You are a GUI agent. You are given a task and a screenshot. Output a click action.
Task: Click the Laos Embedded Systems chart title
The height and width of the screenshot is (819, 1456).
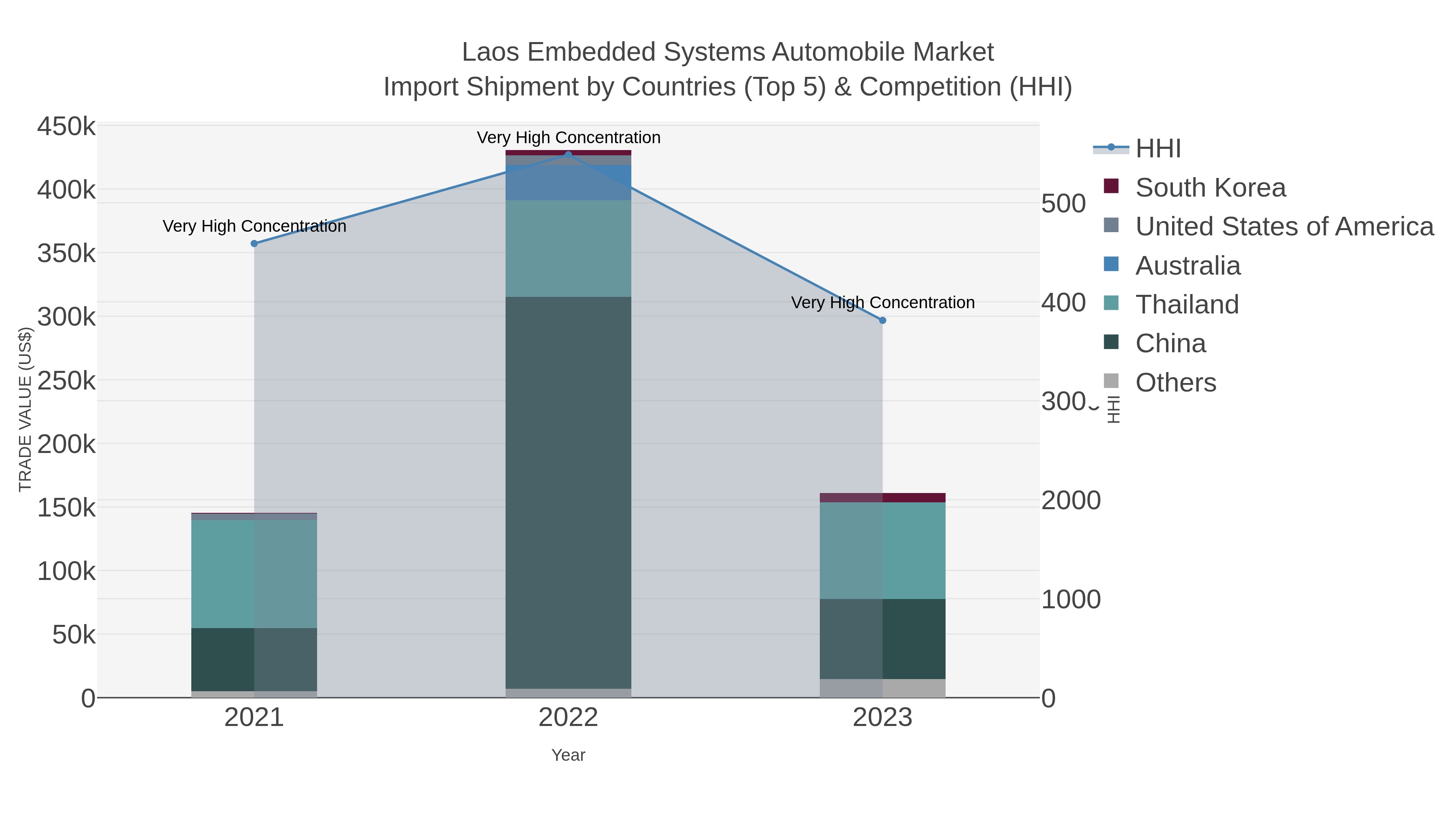coord(728,52)
